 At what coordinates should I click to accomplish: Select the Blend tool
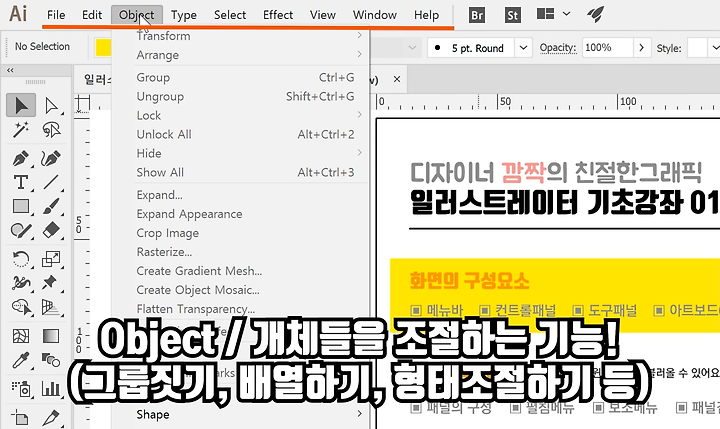point(51,360)
